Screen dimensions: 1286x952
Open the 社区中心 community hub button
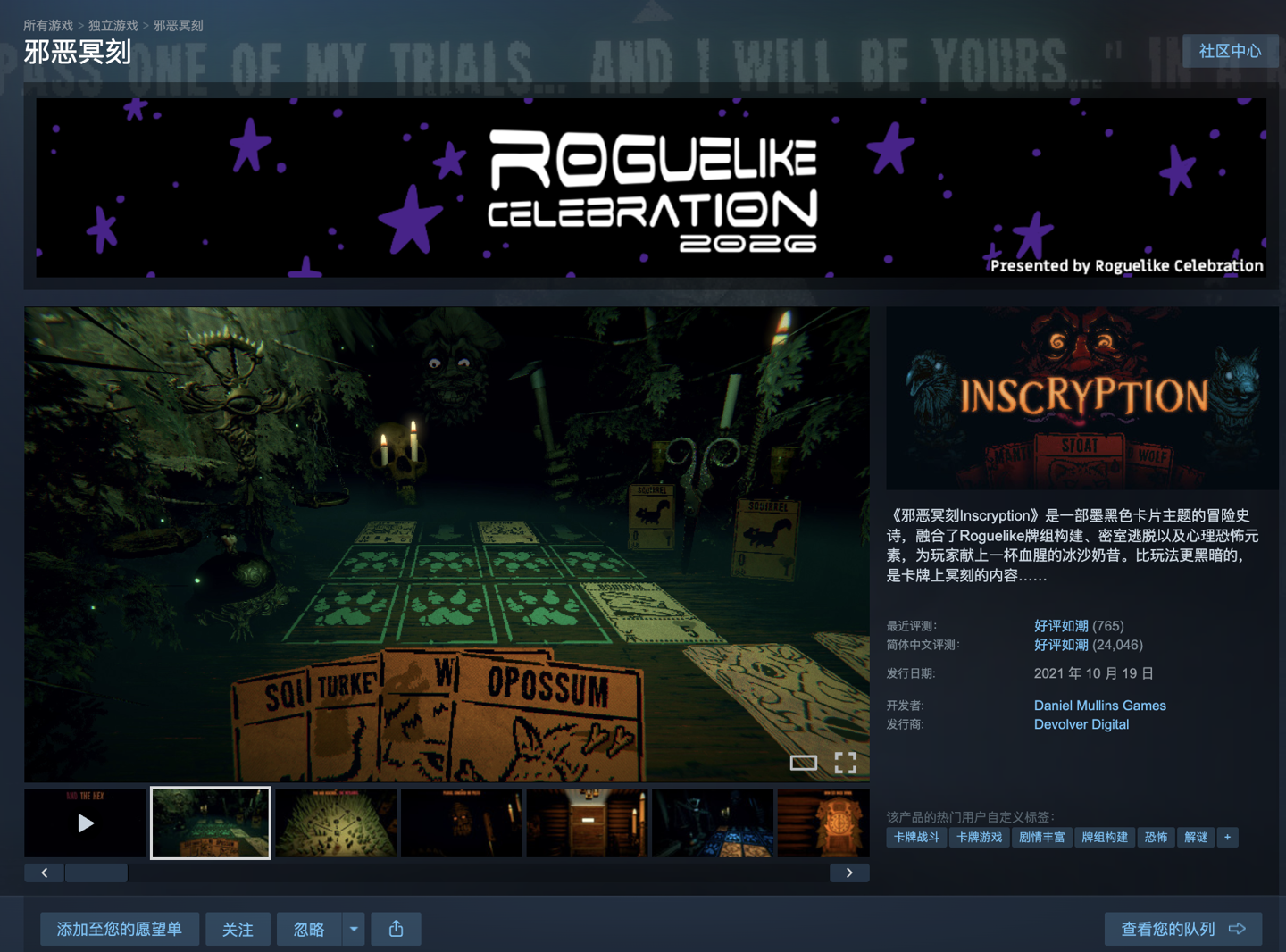(1230, 51)
